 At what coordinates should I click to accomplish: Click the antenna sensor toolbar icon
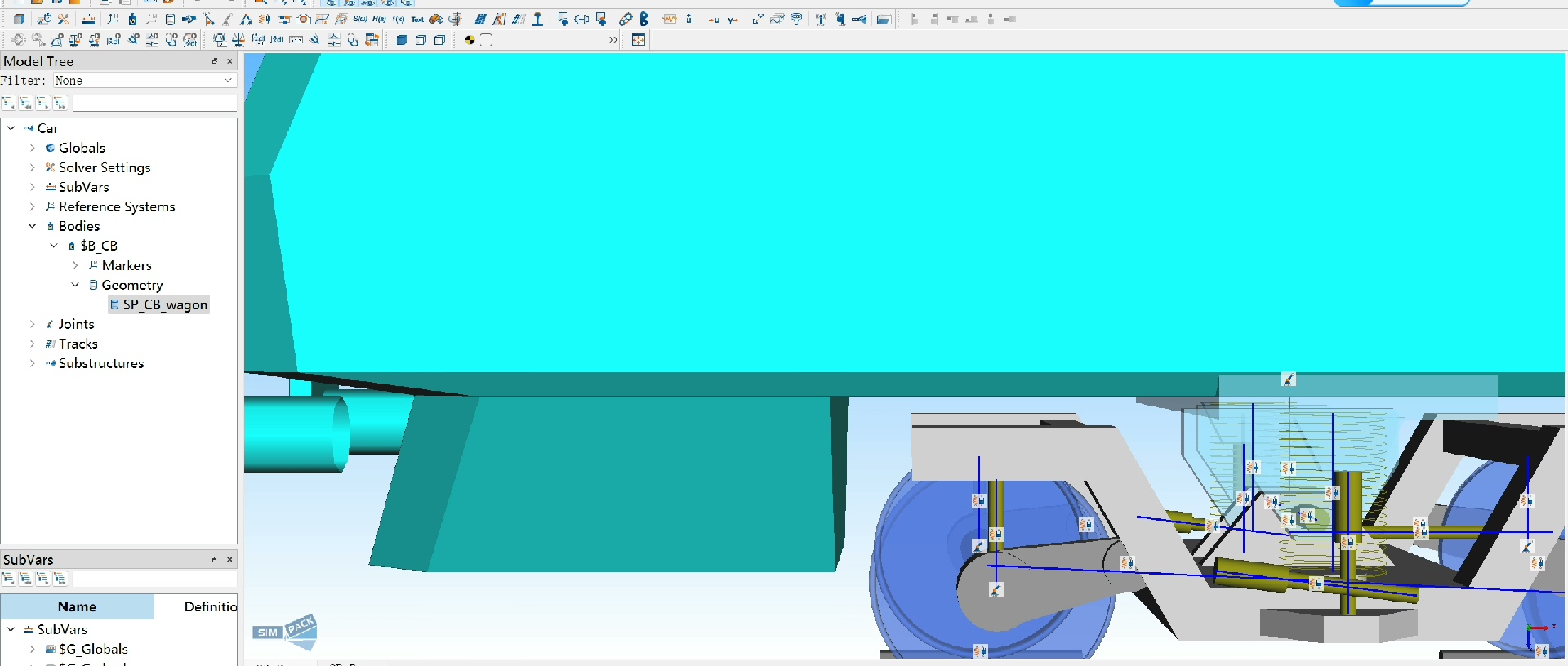tap(821, 19)
